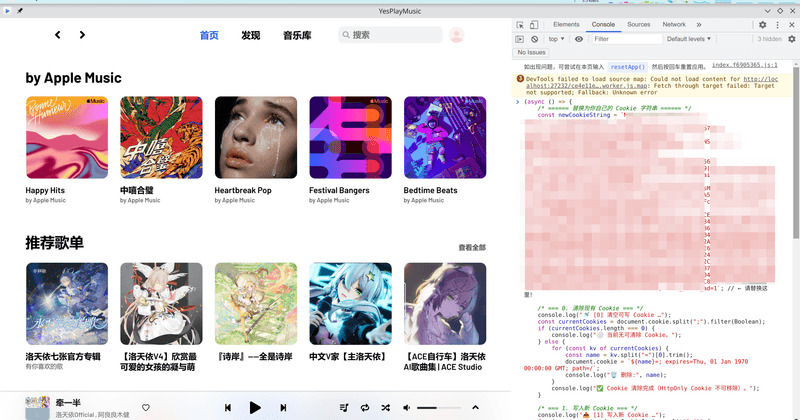Open the Happy Hits playlist cover
The height and width of the screenshot is (420, 800).
tap(67, 137)
